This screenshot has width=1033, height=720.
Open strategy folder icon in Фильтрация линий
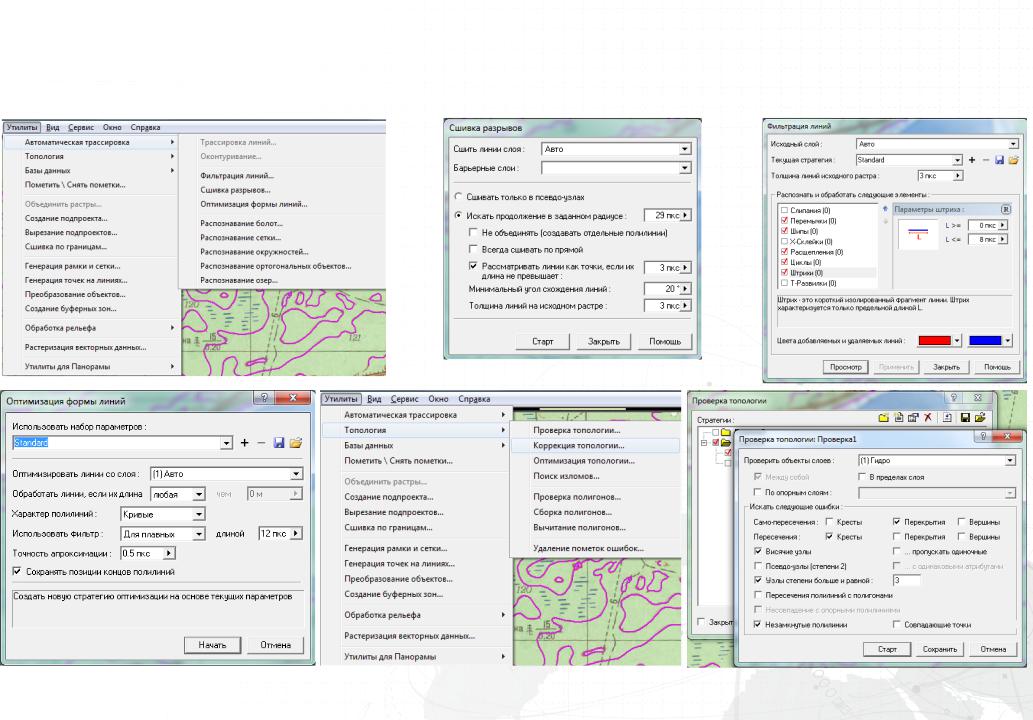click(x=1013, y=160)
